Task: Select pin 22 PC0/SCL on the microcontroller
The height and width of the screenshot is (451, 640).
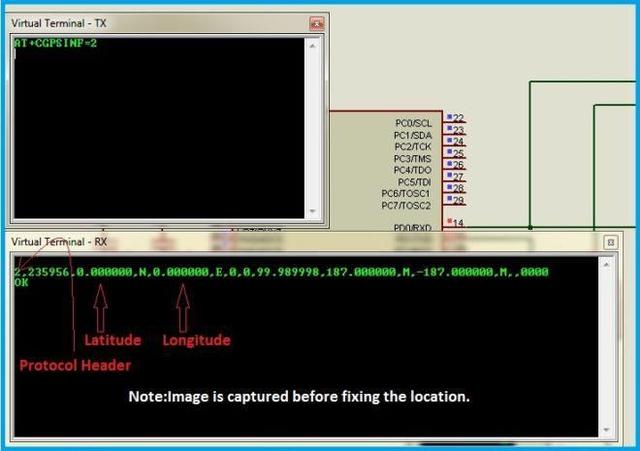Action: [456, 118]
